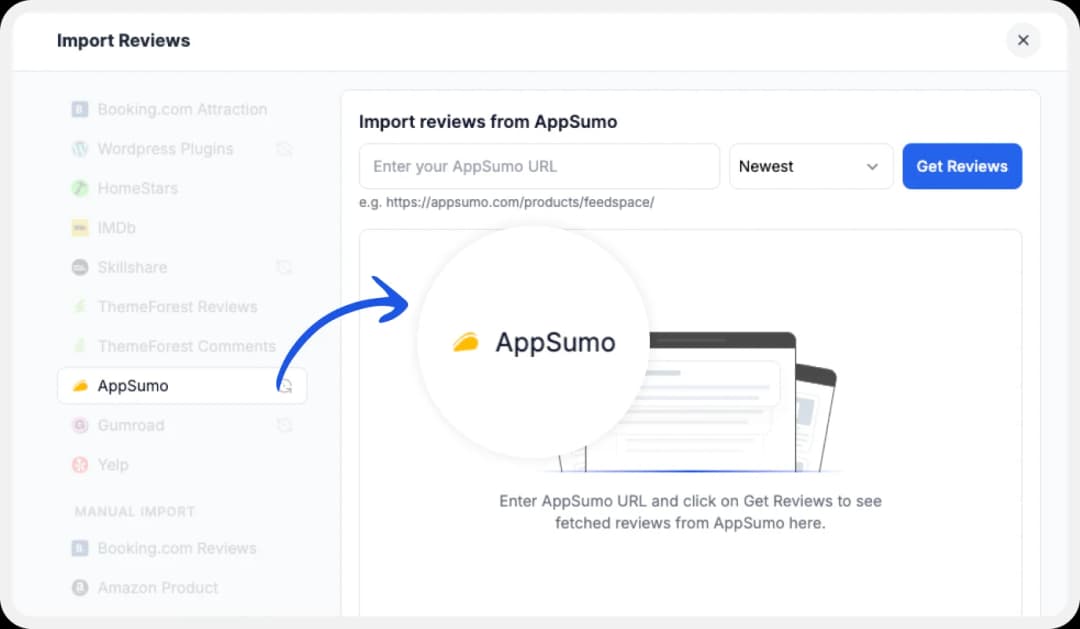This screenshot has width=1080, height=629.
Task: Click the Get Reviews button
Action: coord(962,166)
